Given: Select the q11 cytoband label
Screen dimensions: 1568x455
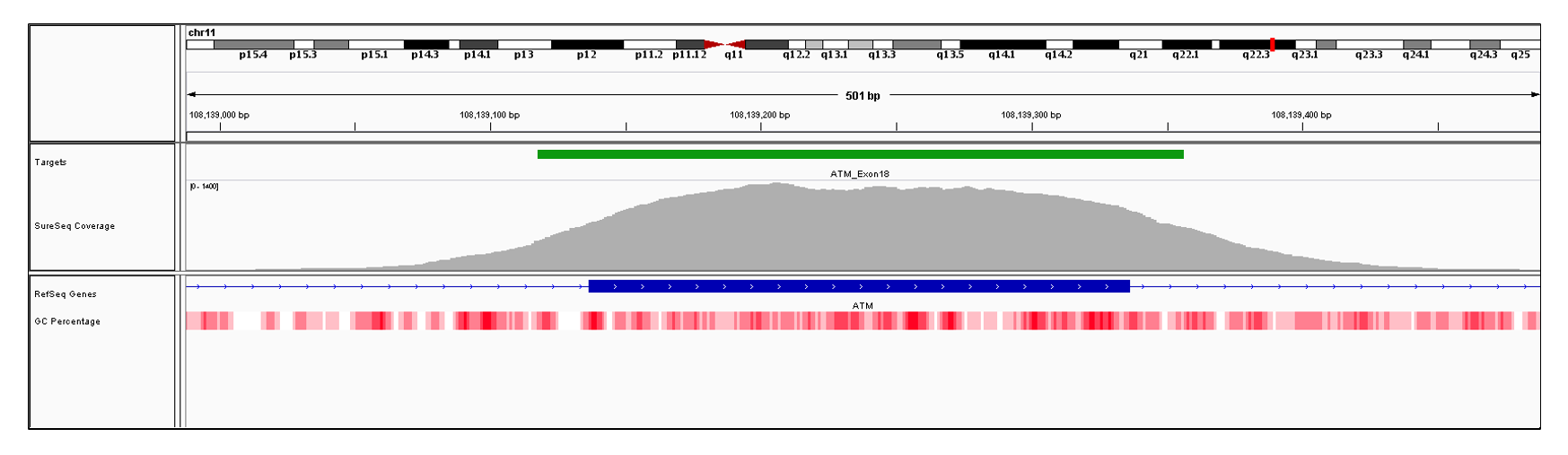Looking at the screenshot, I should [734, 55].
